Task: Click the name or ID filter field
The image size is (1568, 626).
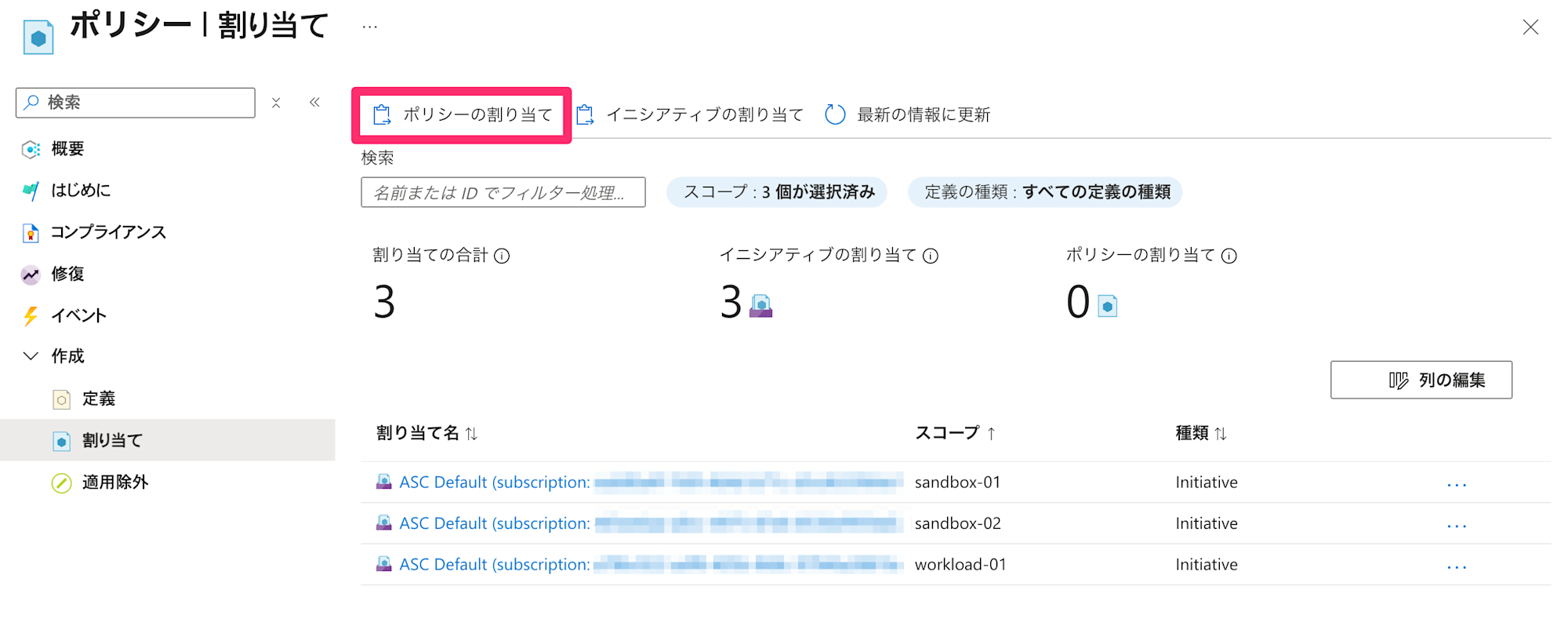Action: click(503, 192)
